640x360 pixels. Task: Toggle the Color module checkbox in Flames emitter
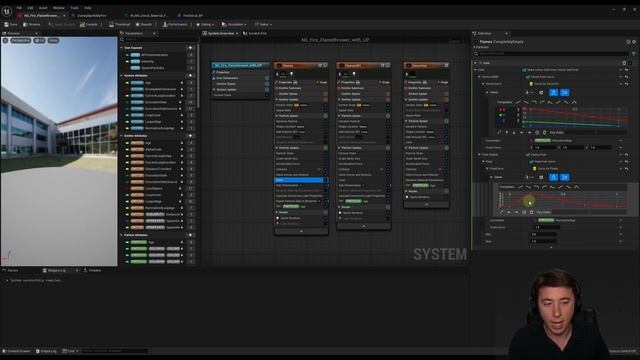326,180
